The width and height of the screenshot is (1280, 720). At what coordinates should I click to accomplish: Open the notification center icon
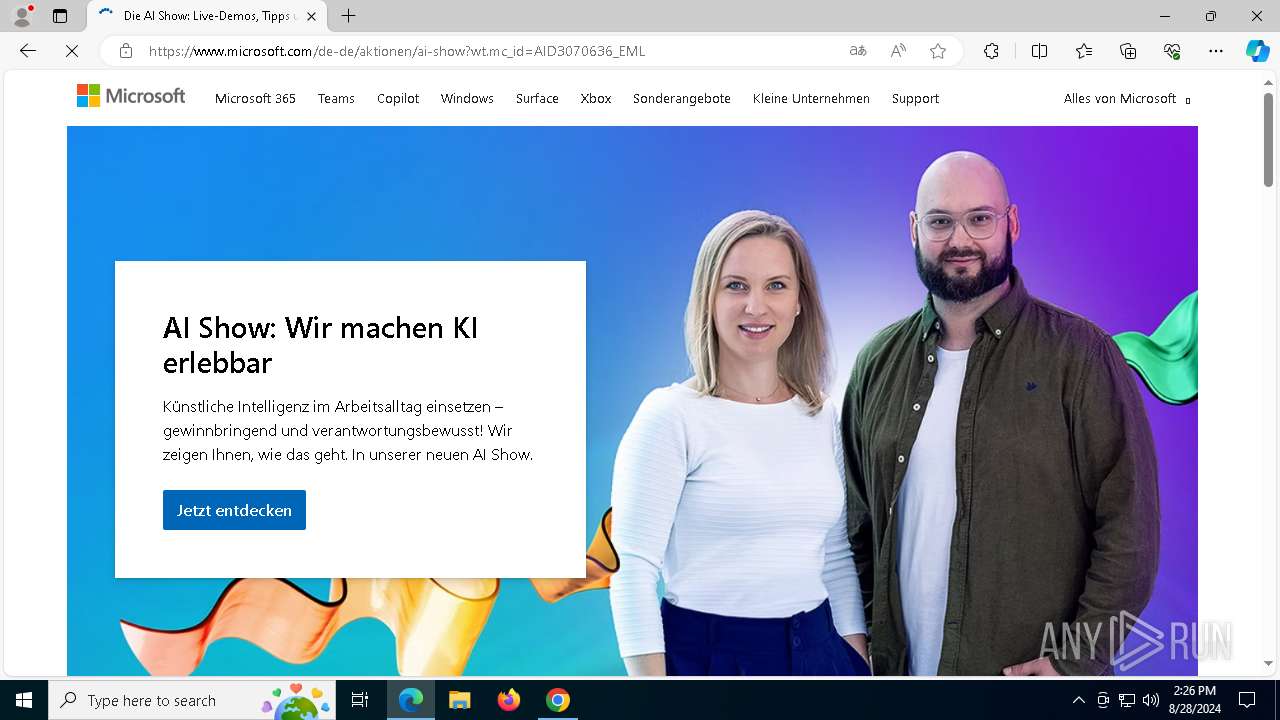click(1247, 700)
